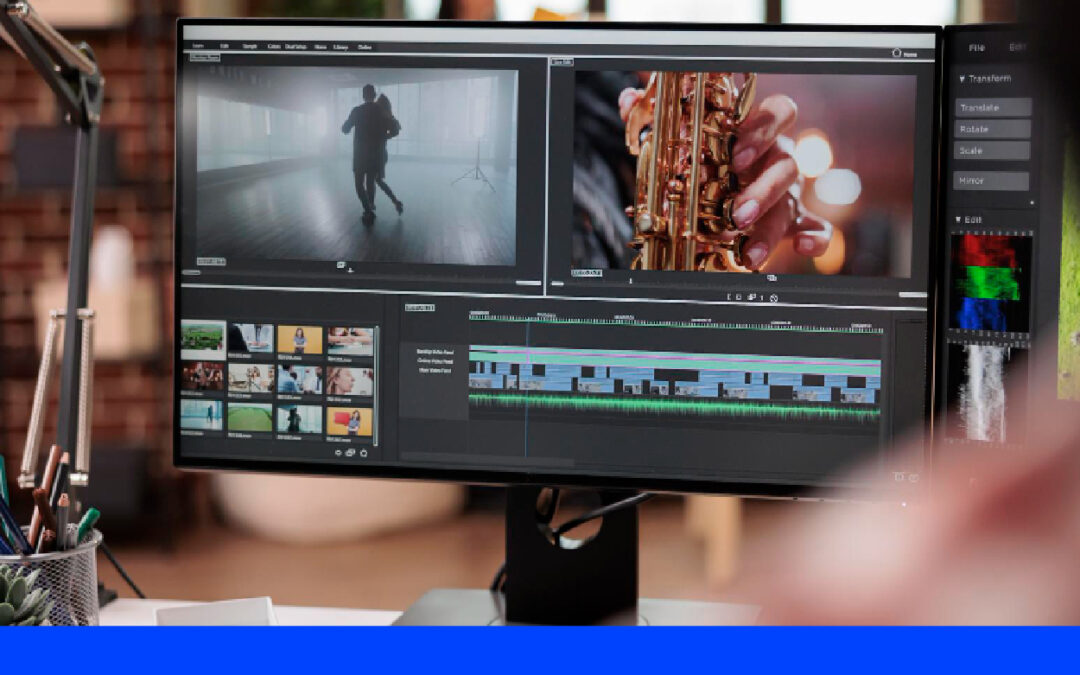The height and width of the screenshot is (675, 1080).
Task: Click the Translate button
Action: [993, 107]
